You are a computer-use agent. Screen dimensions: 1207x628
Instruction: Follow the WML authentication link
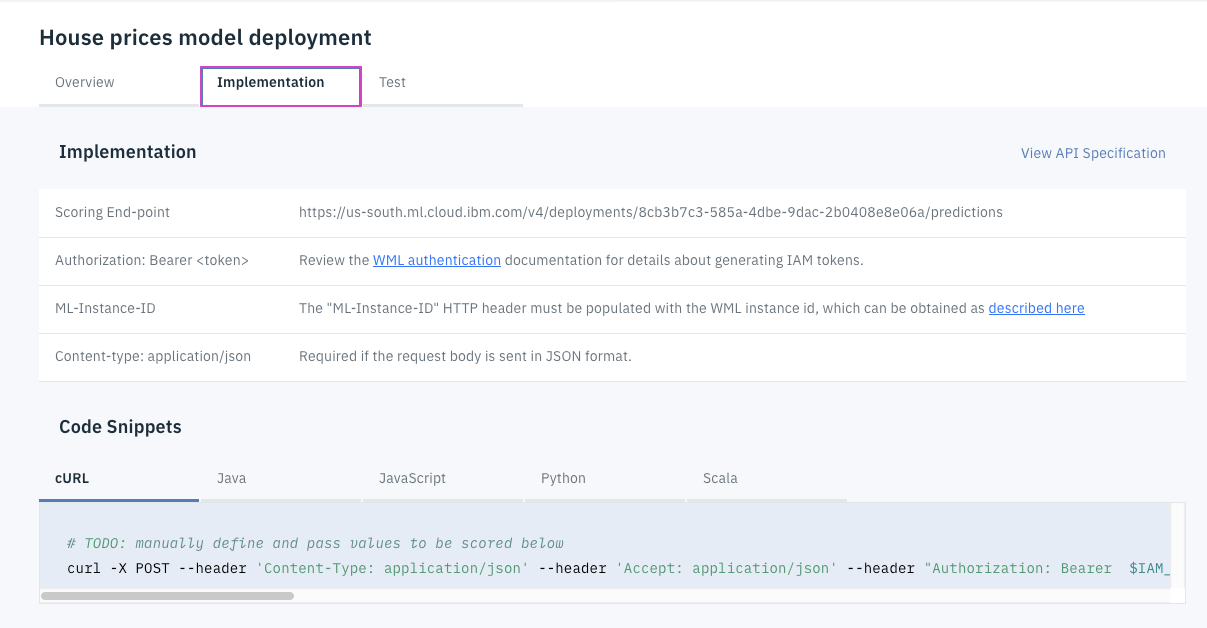click(437, 260)
